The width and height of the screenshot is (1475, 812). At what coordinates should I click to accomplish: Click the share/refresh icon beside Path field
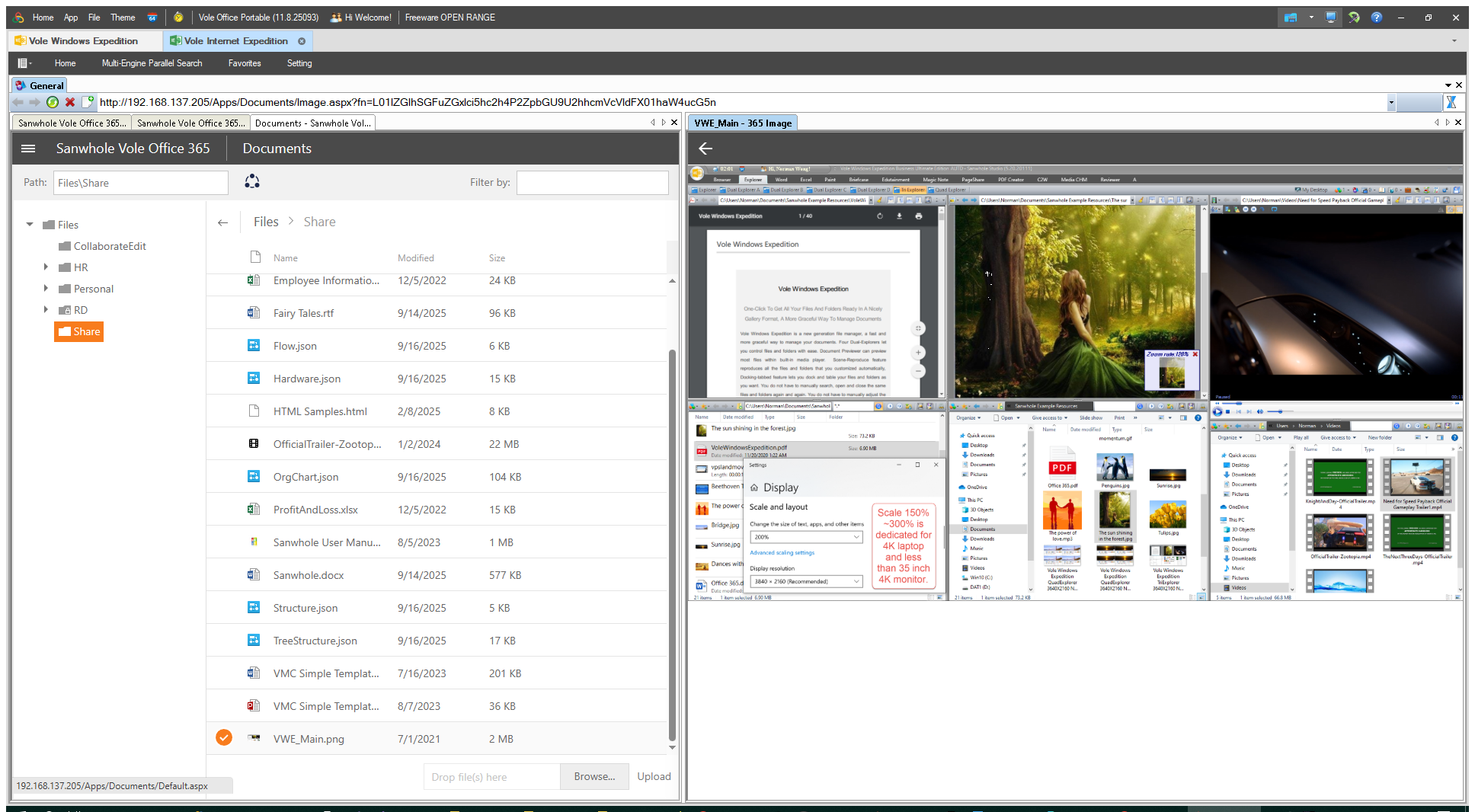252,182
